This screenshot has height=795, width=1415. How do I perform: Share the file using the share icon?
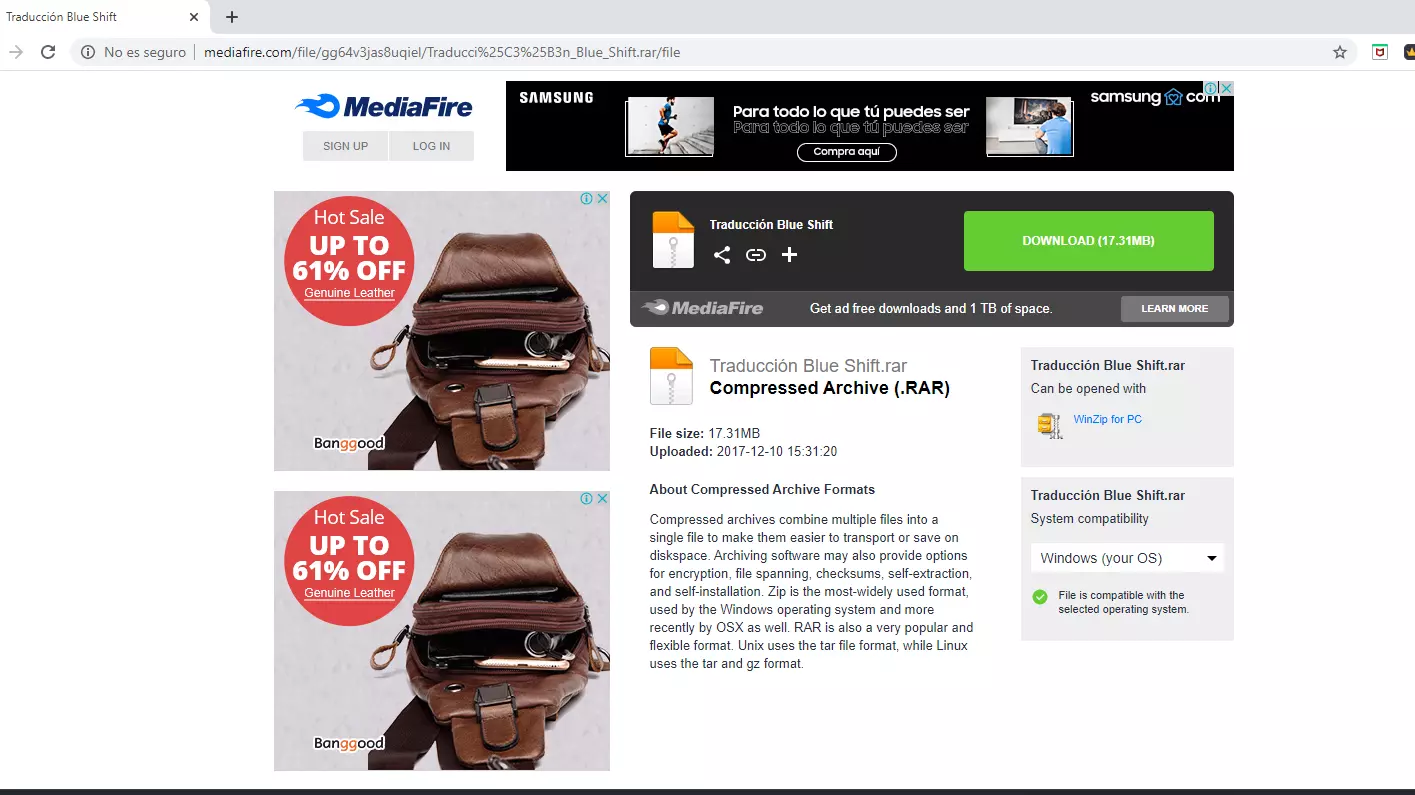coord(722,255)
